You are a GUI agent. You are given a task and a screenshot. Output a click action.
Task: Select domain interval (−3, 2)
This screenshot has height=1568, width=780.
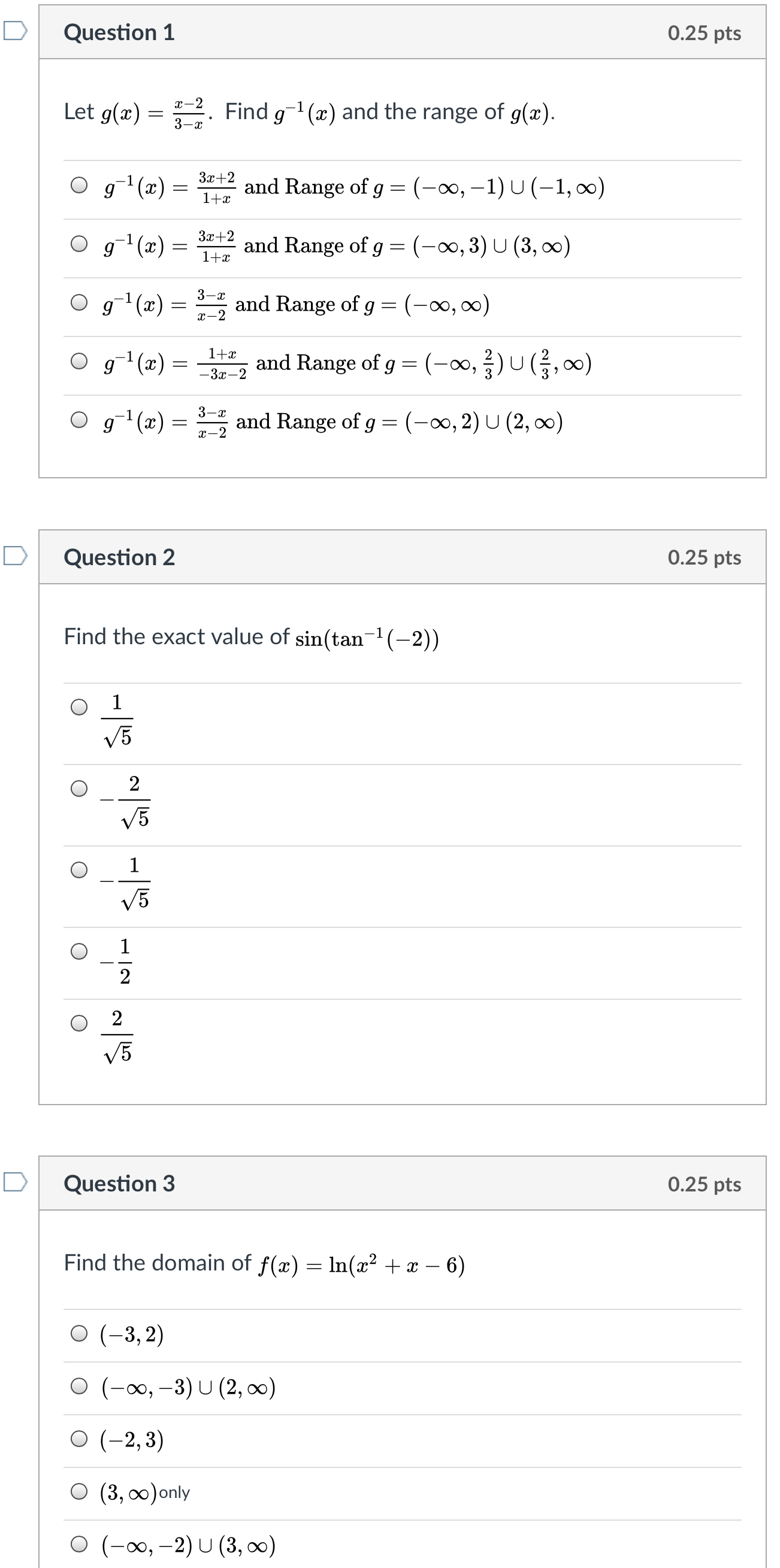[79, 1334]
